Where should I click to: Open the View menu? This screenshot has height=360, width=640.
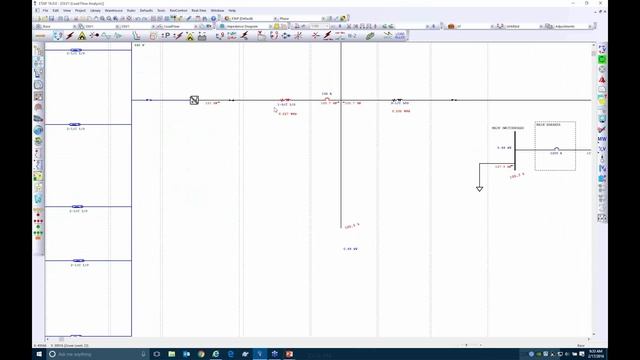[67, 11]
